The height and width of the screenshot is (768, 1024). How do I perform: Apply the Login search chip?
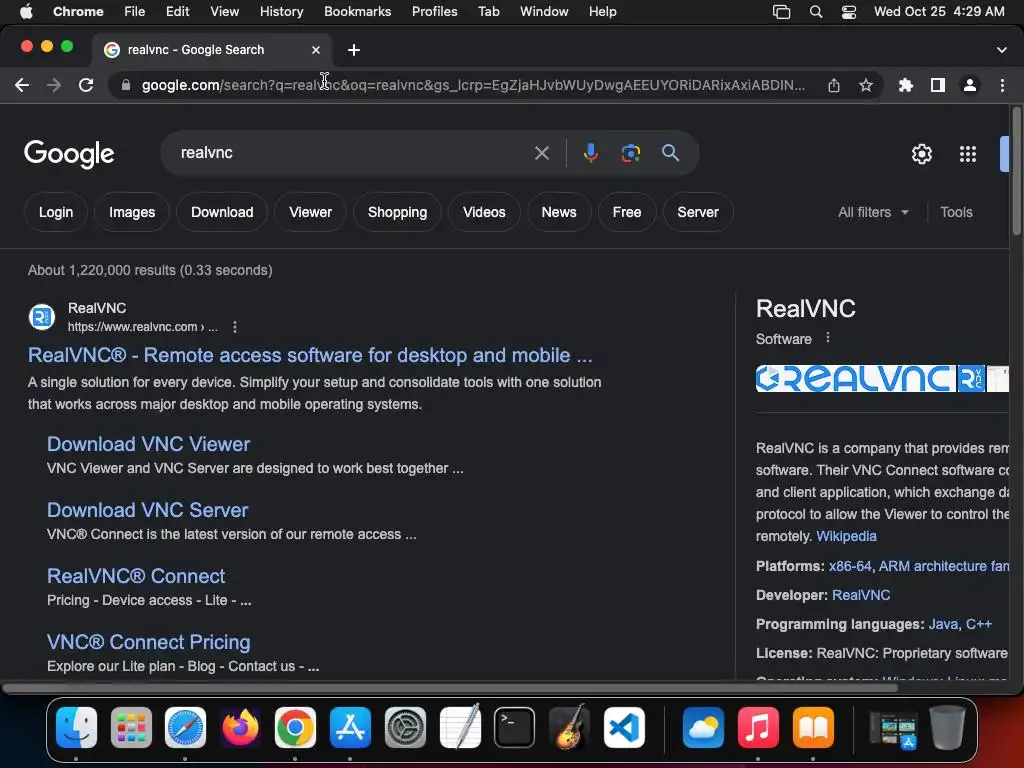tap(56, 212)
